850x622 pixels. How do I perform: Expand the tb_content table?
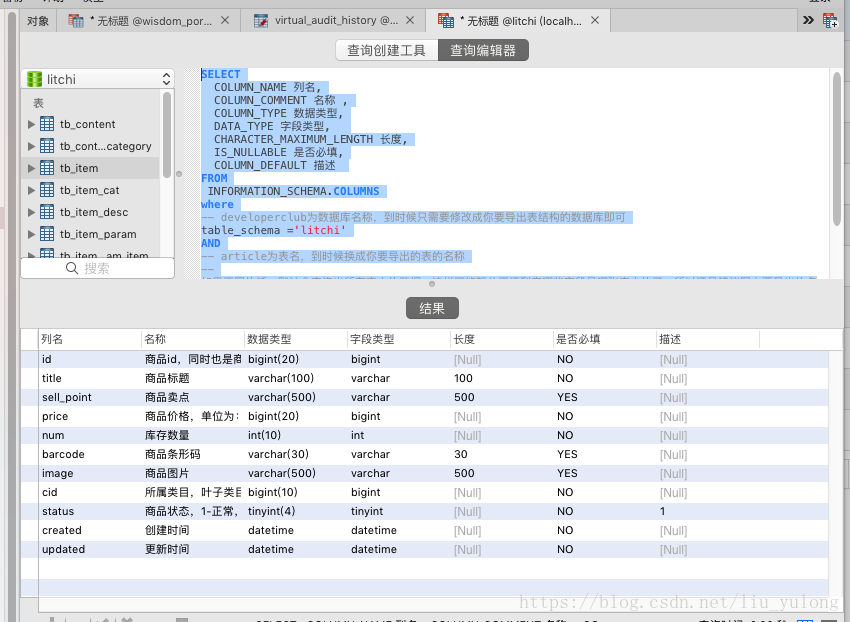[x=31, y=124]
